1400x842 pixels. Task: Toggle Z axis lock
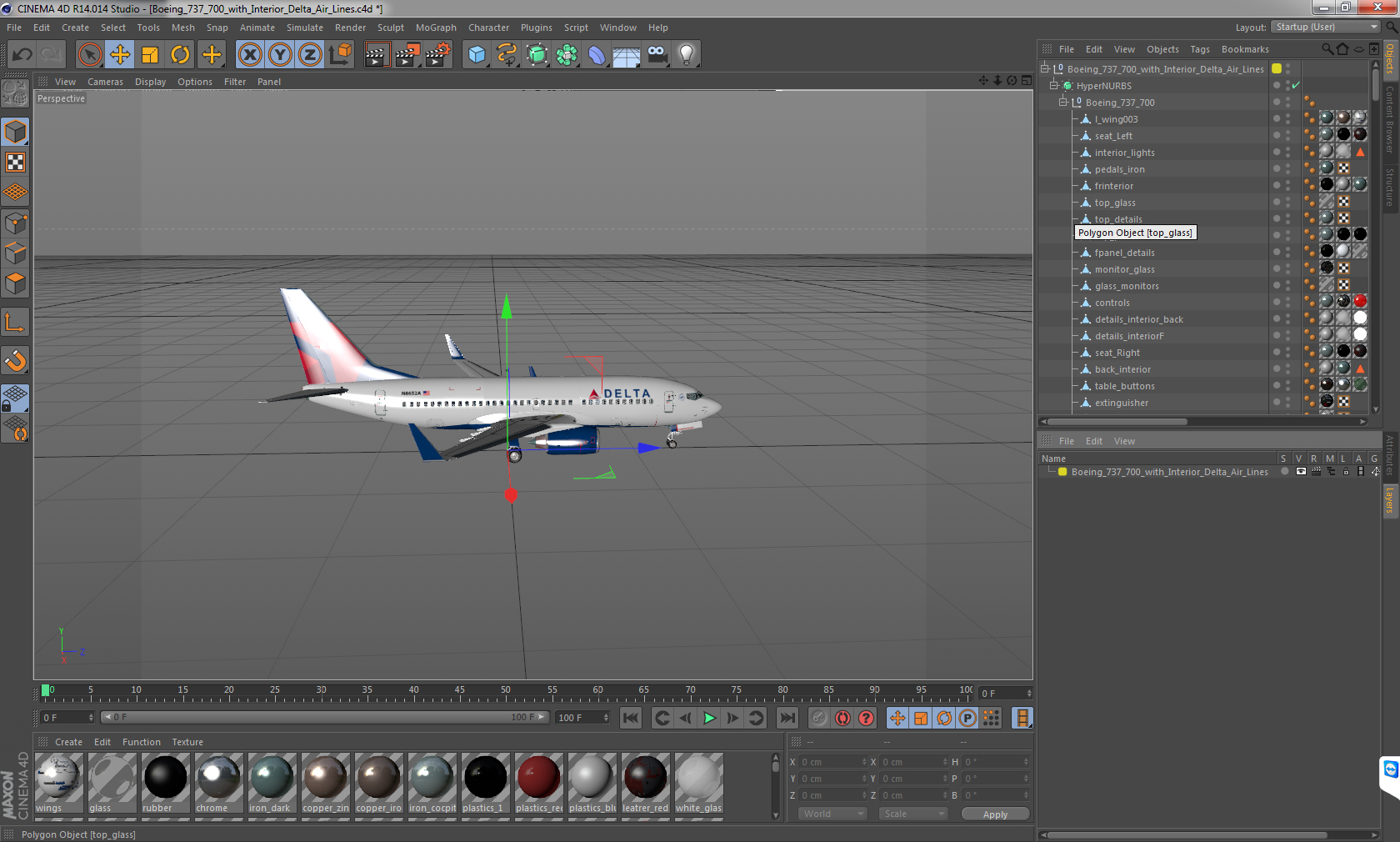(310, 55)
